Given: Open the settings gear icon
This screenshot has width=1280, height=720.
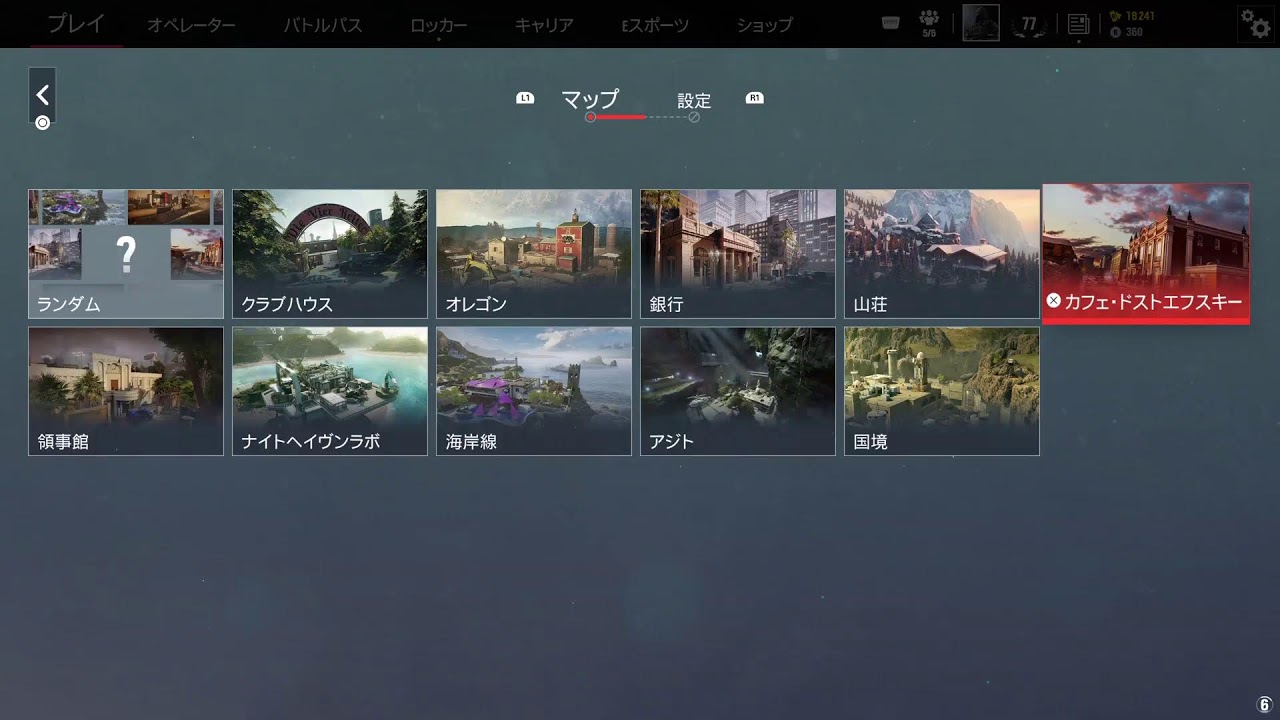Looking at the screenshot, I should pos(1255,23).
